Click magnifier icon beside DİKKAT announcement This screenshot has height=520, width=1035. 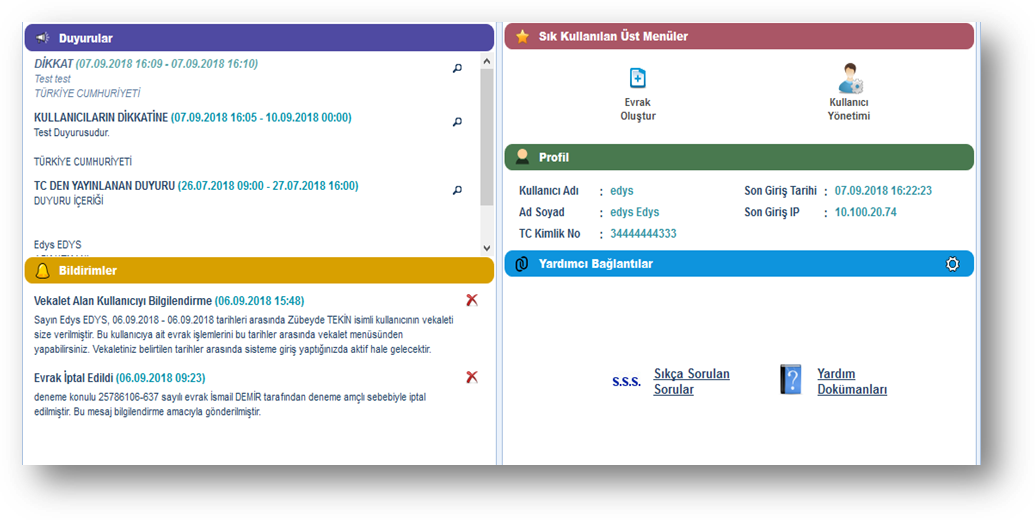[458, 69]
